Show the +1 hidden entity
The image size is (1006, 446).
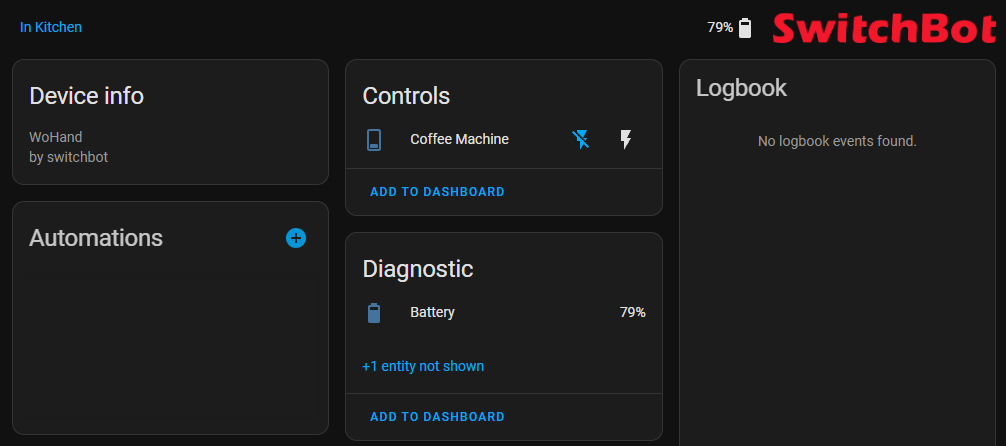(423, 366)
